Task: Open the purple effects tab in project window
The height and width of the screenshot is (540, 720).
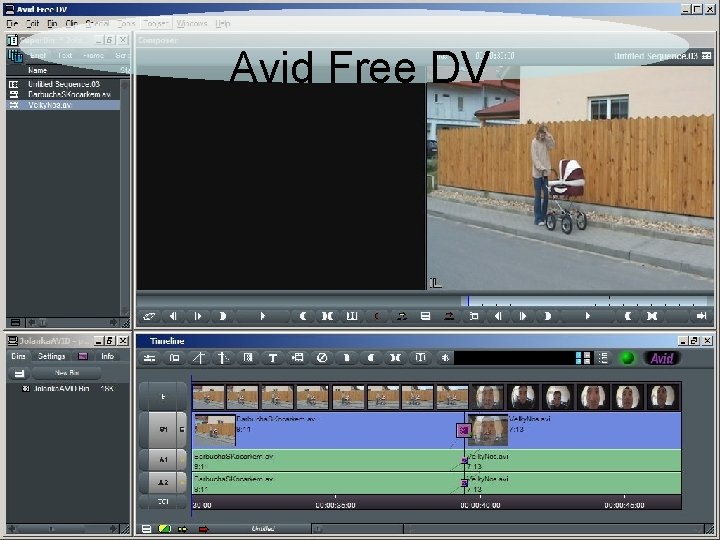Action: click(83, 356)
